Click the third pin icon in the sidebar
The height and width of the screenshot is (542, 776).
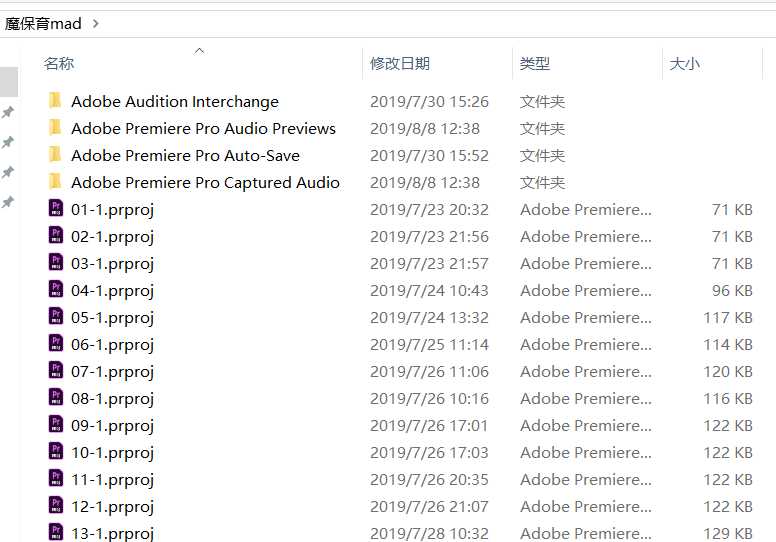[8, 172]
